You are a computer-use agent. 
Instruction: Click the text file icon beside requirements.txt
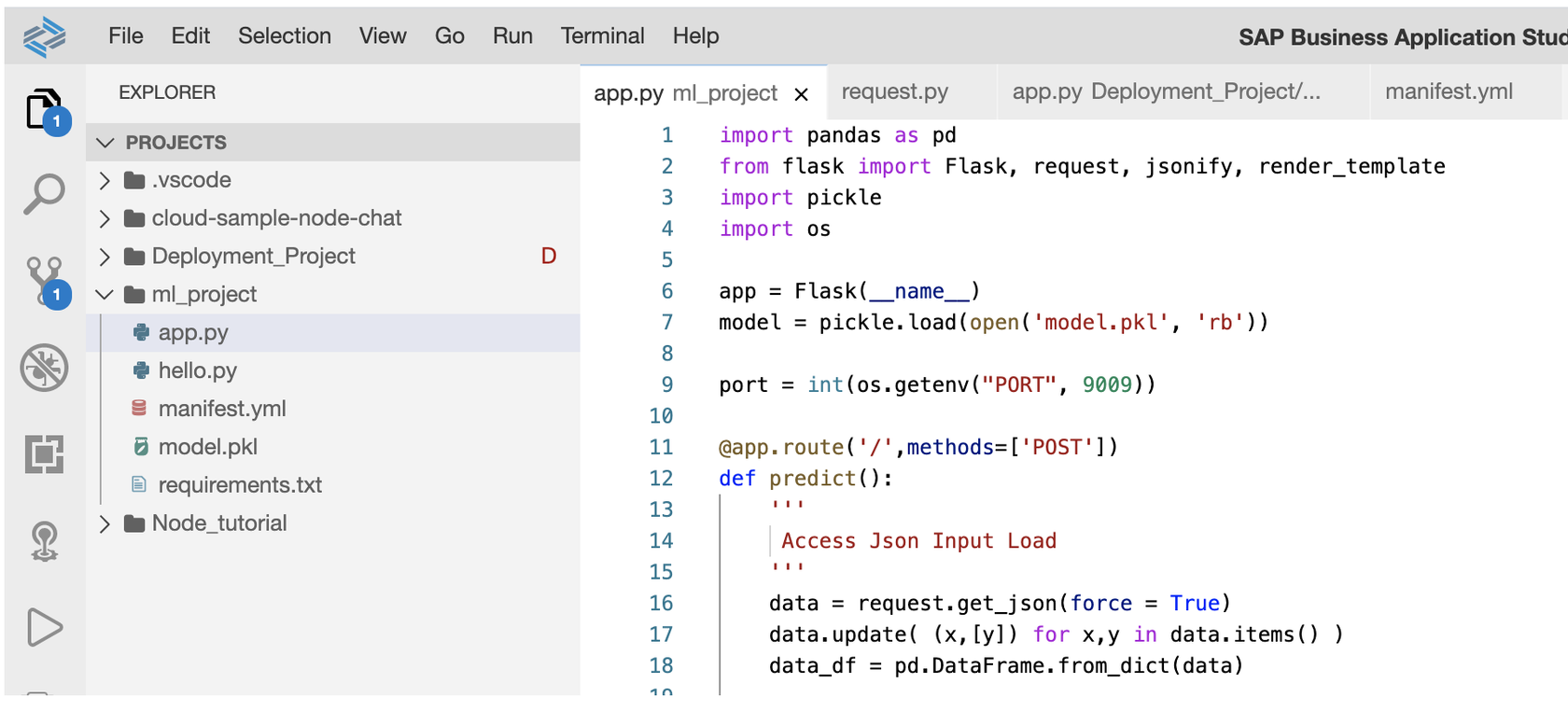pyautogui.click(x=139, y=484)
